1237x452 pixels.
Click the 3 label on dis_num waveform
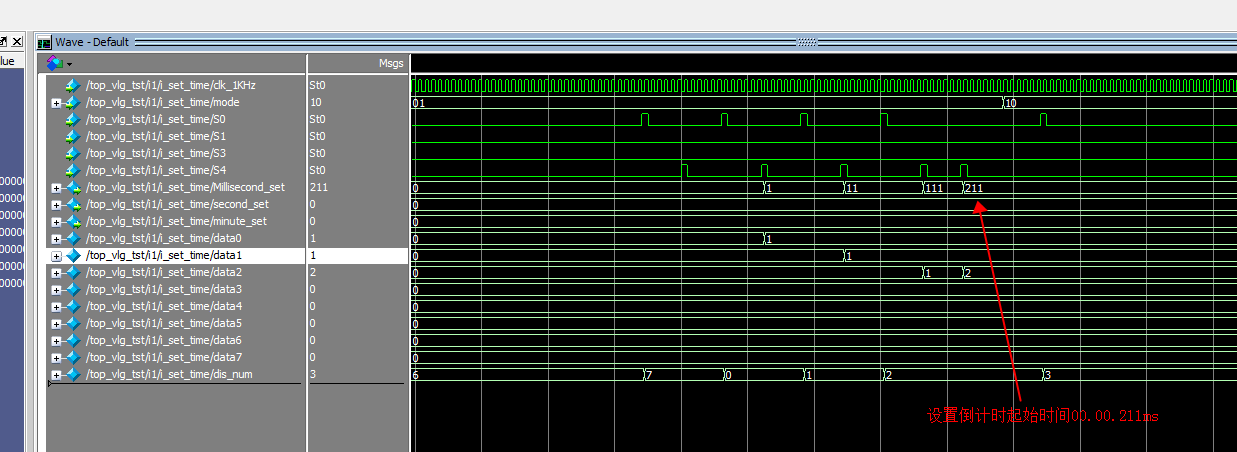click(x=1048, y=375)
